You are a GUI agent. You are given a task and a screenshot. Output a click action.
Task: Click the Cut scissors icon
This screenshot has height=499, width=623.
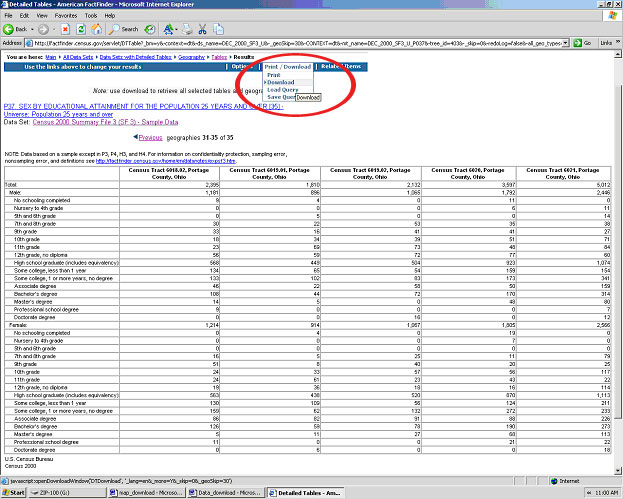pos(203,29)
